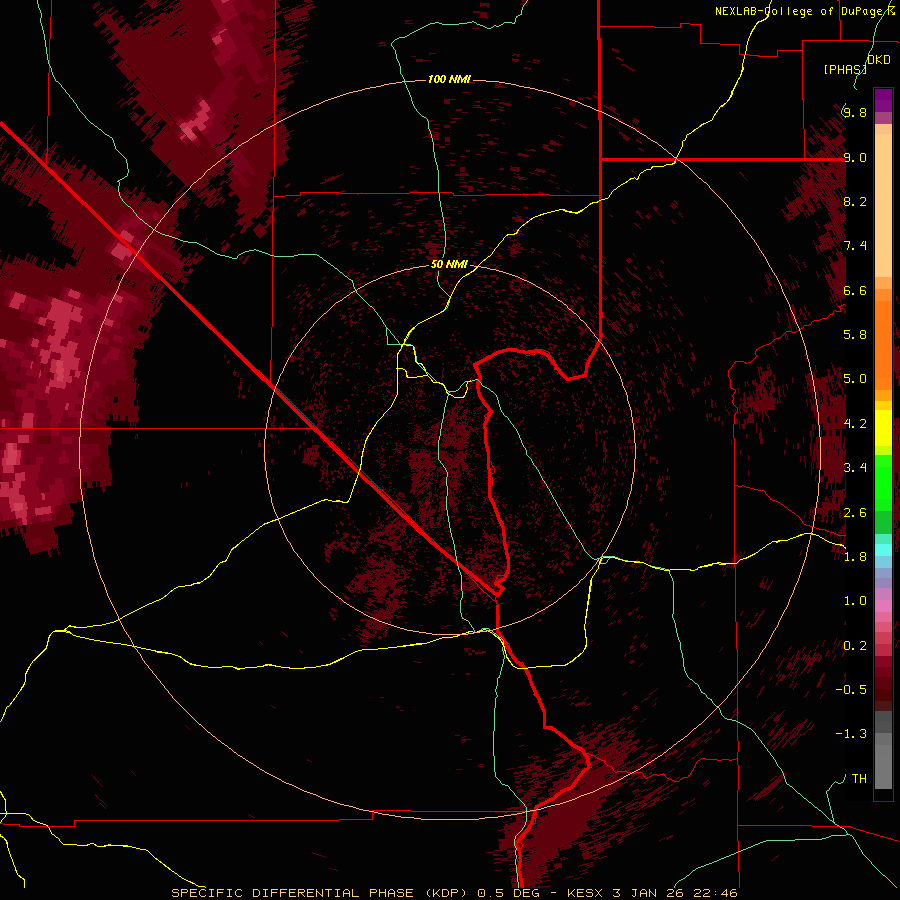Click the 9.8 value on the color scale

855,112
